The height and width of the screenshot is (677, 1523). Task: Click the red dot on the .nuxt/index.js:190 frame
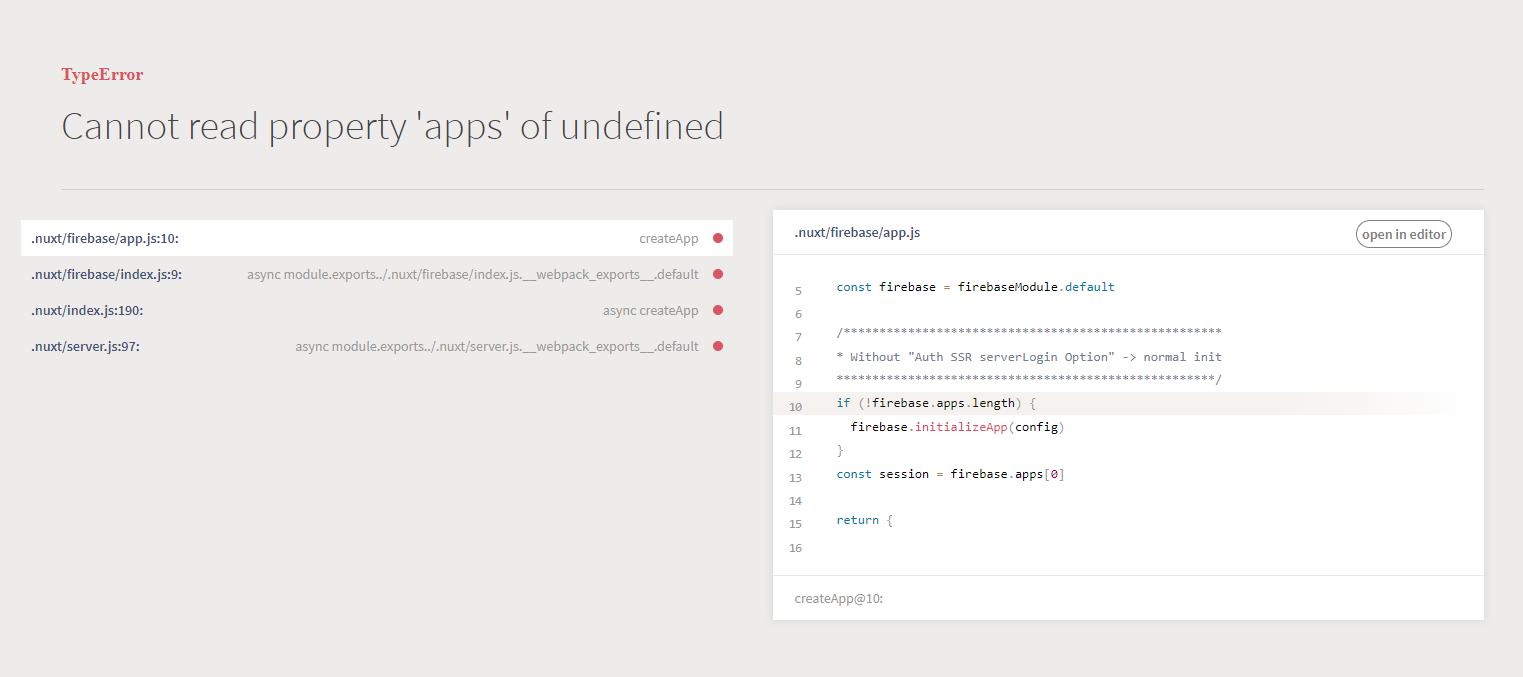click(x=718, y=310)
